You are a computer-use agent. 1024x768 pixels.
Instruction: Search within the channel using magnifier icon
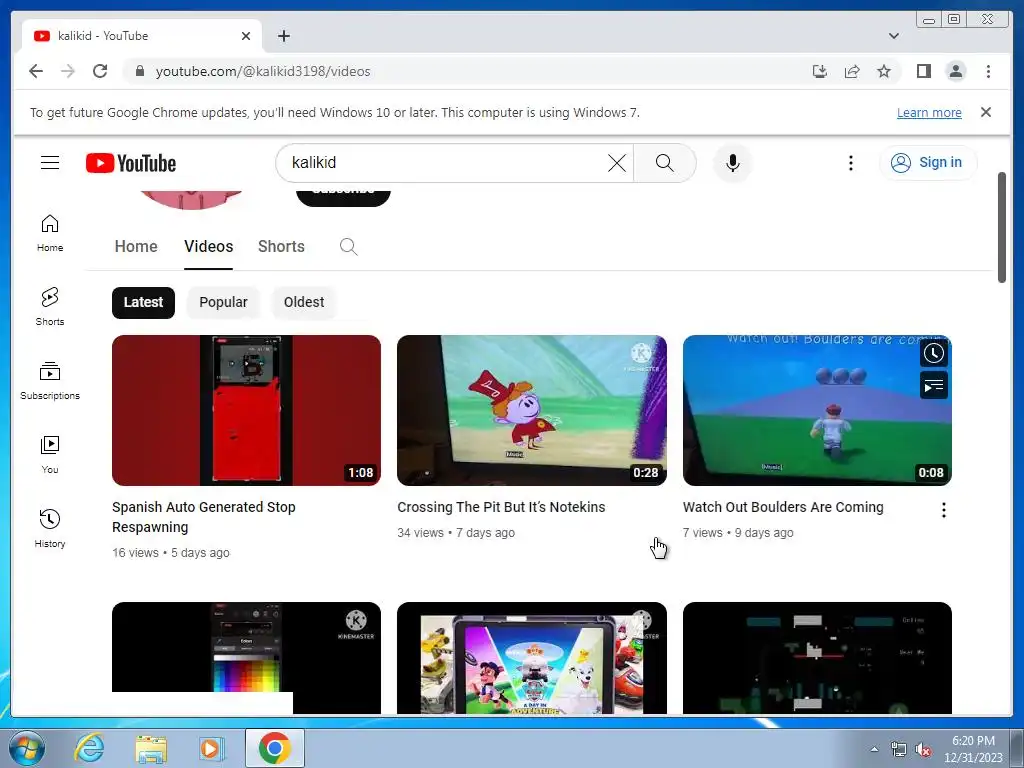[348, 247]
